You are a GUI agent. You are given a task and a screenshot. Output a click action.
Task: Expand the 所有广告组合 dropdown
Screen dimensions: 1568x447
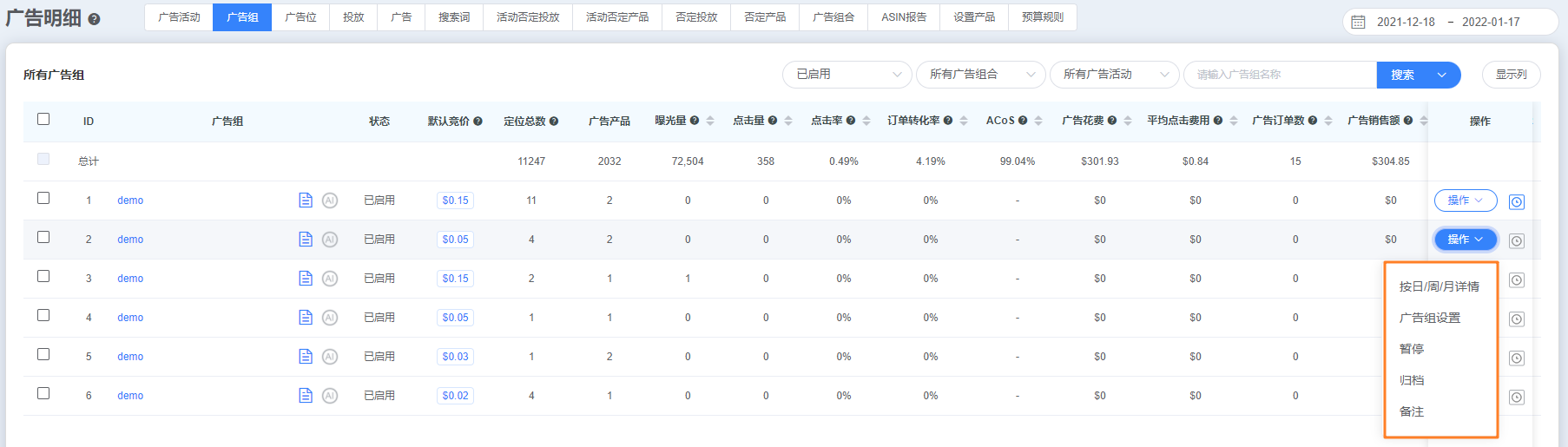tap(980, 75)
